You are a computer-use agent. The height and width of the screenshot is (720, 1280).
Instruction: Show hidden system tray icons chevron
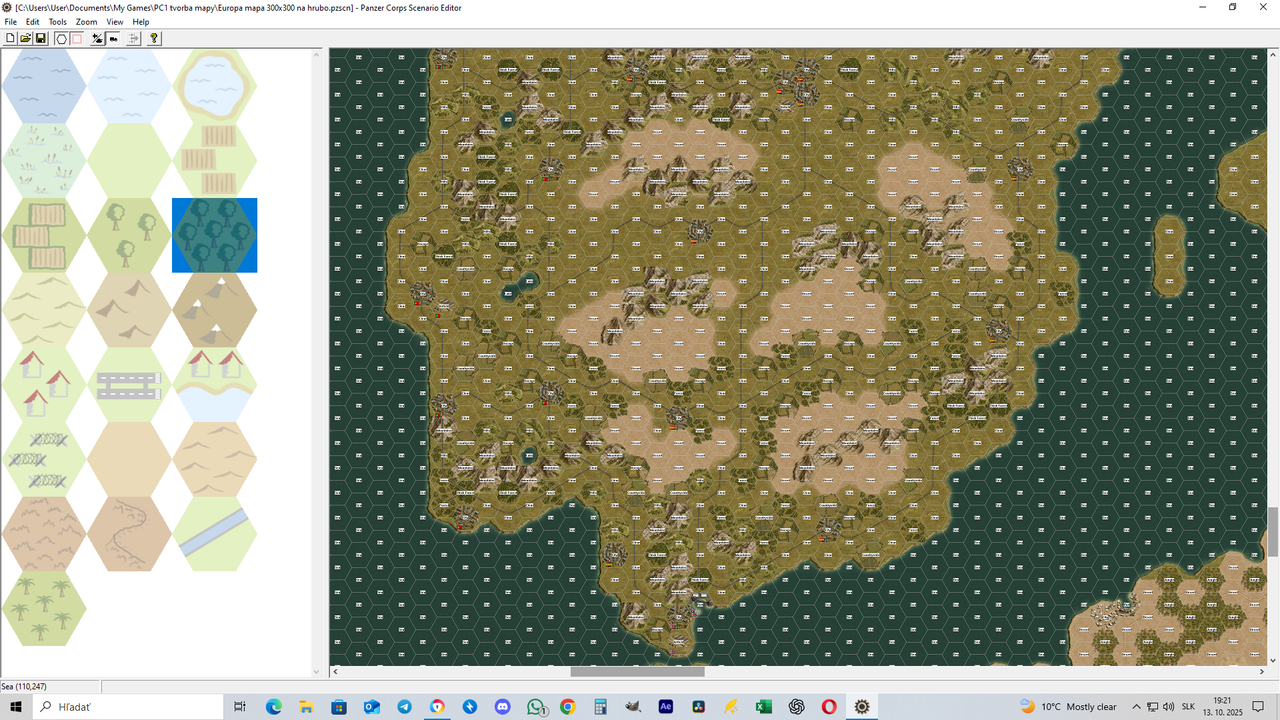pyautogui.click(x=1138, y=706)
